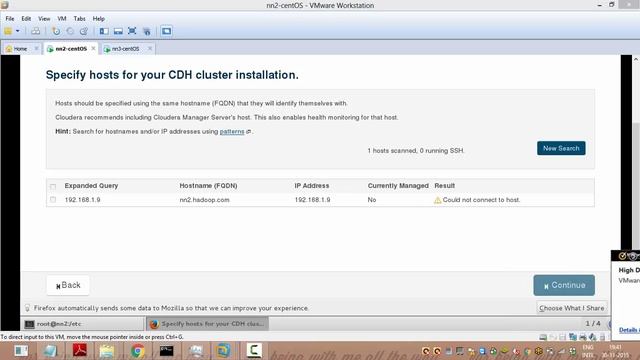This screenshot has width=640, height=360.
Task: Check the 192.168.1.9 host row checkbox
Action: point(53,200)
